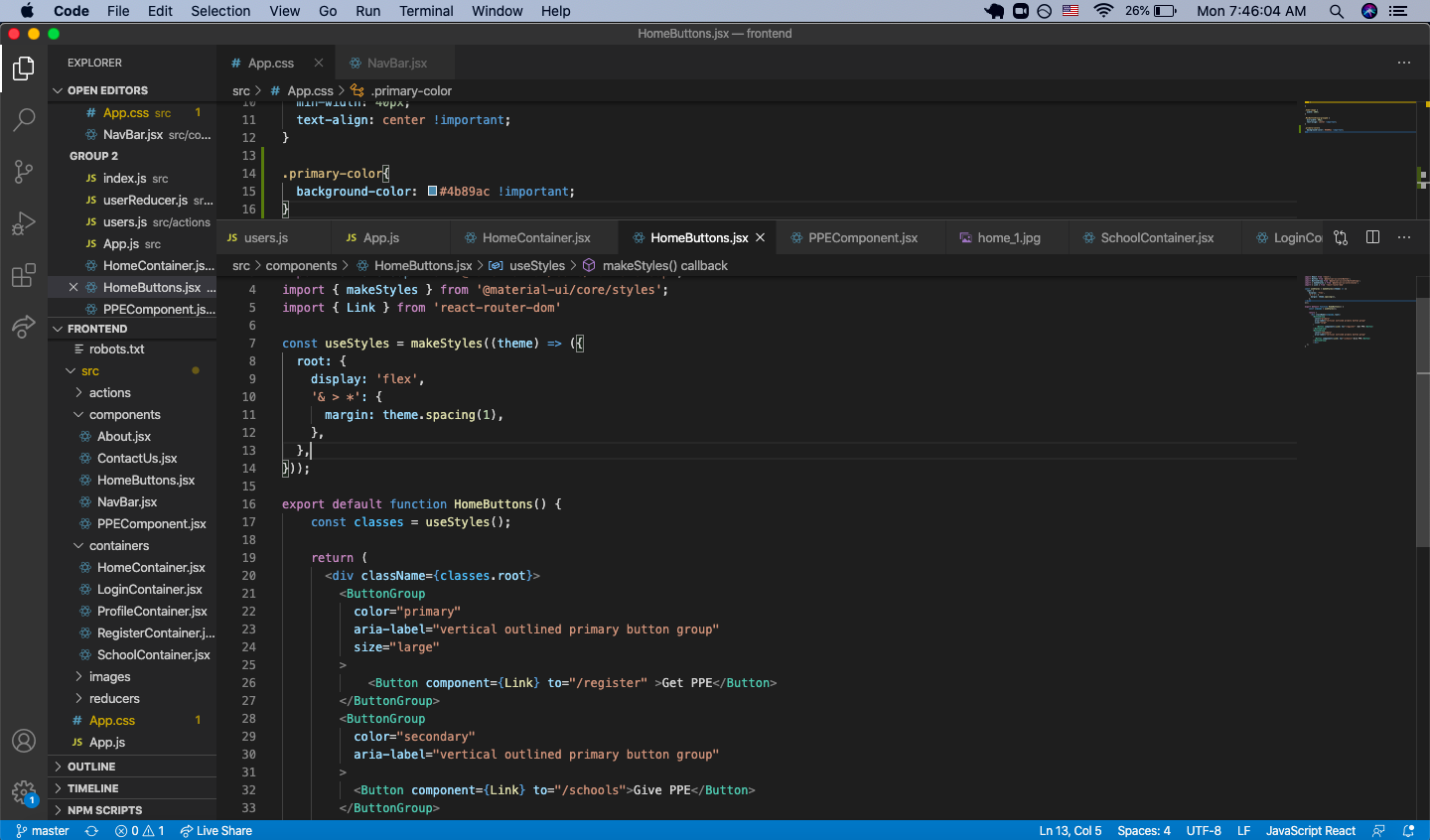
Task: Open the Extensions view
Action: tap(24, 275)
